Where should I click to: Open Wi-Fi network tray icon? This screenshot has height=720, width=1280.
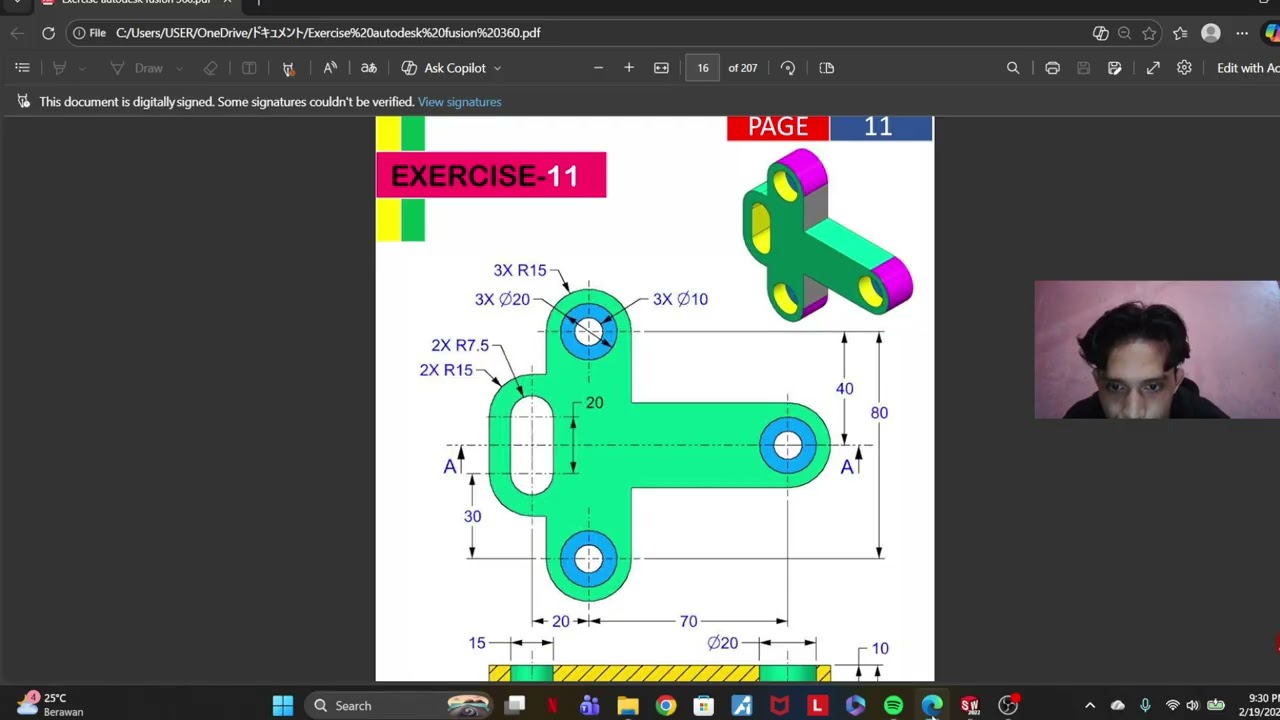(1172, 706)
